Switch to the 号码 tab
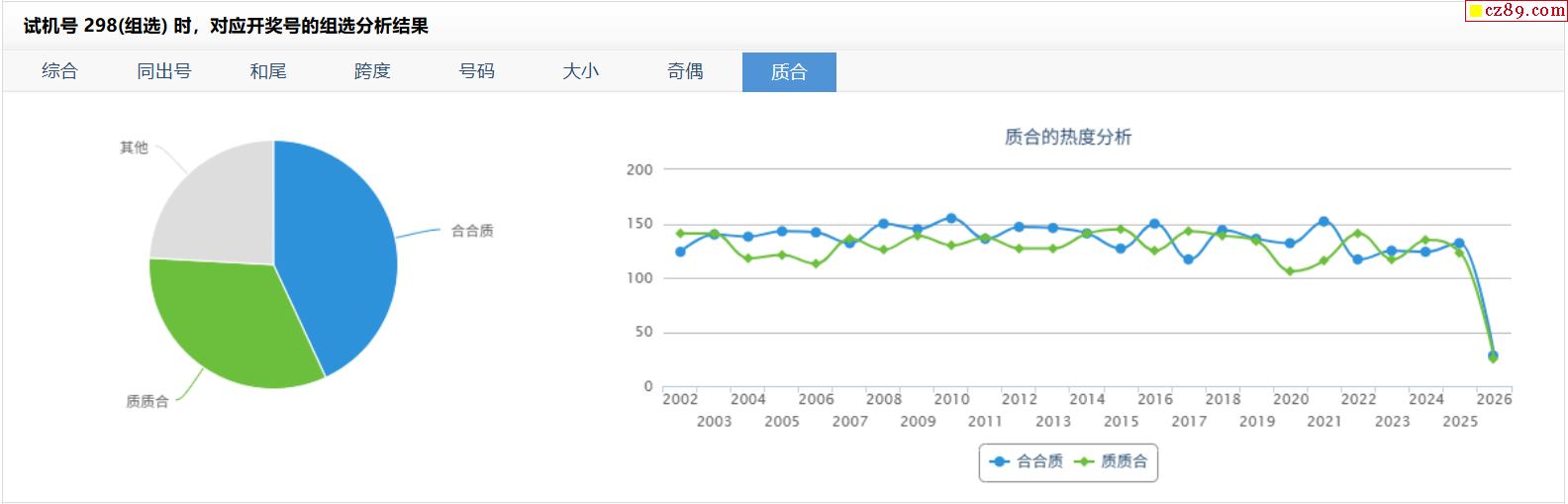The image size is (1568, 504). (x=476, y=71)
